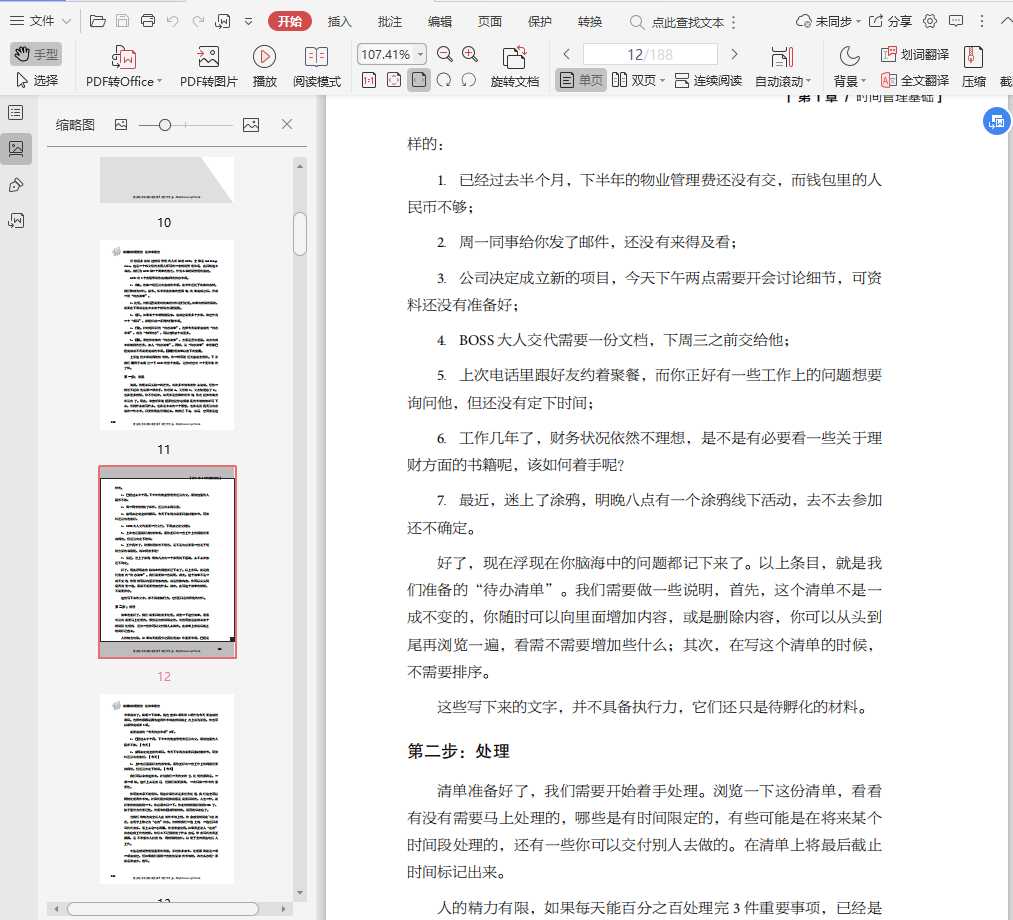The image size is (1013, 920).
Task: Select 单页 single page view
Action: pos(581,80)
